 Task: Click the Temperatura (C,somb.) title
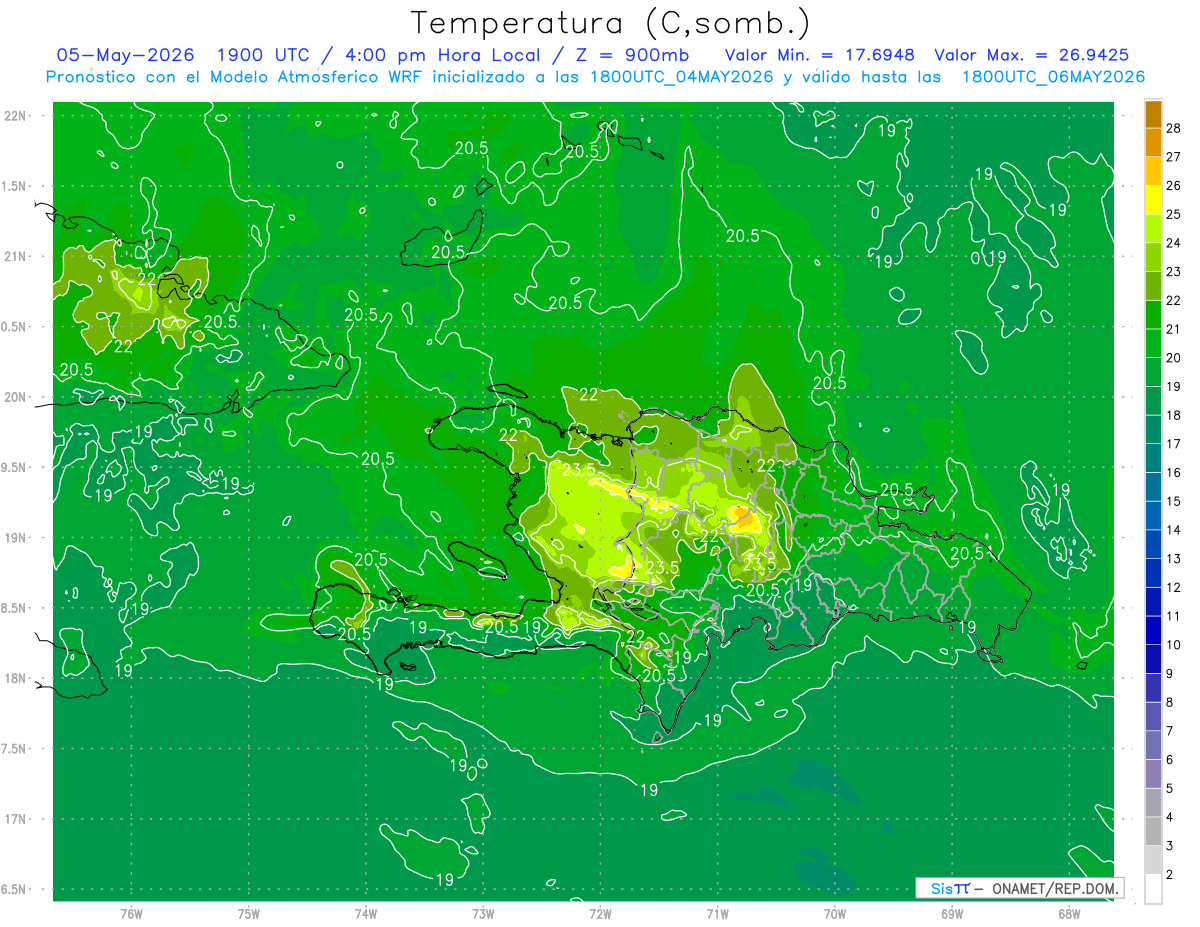[611, 23]
